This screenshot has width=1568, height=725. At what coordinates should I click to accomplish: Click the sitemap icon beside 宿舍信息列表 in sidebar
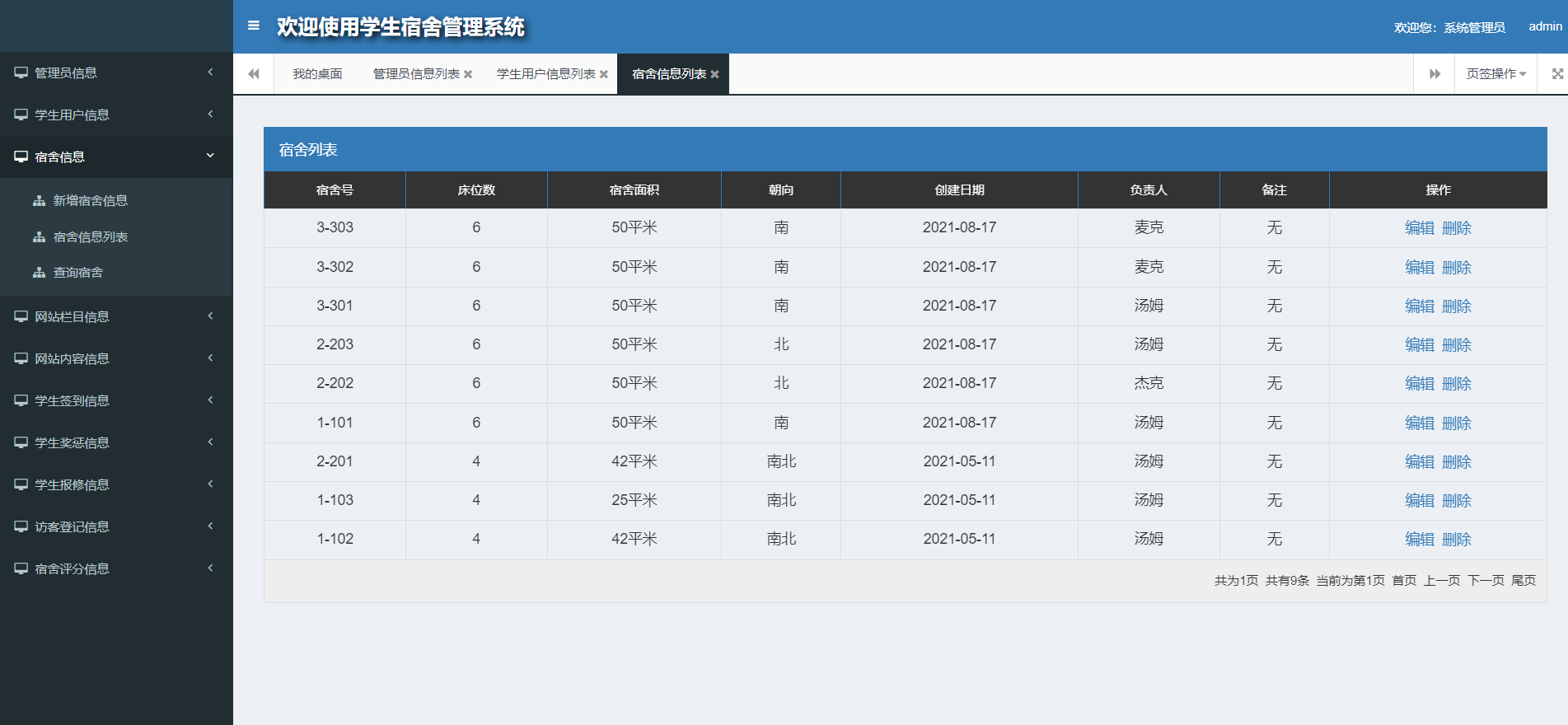(39, 236)
